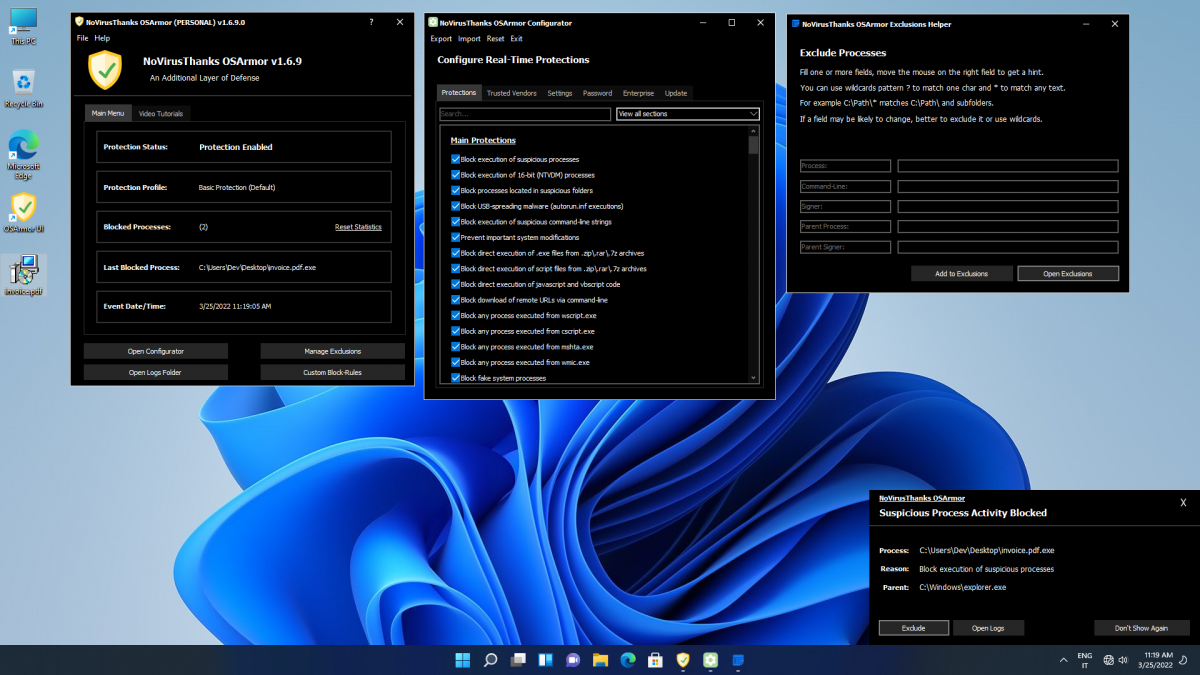Open the File menu in OSArmor
This screenshot has height=675, width=1200.
tap(83, 38)
